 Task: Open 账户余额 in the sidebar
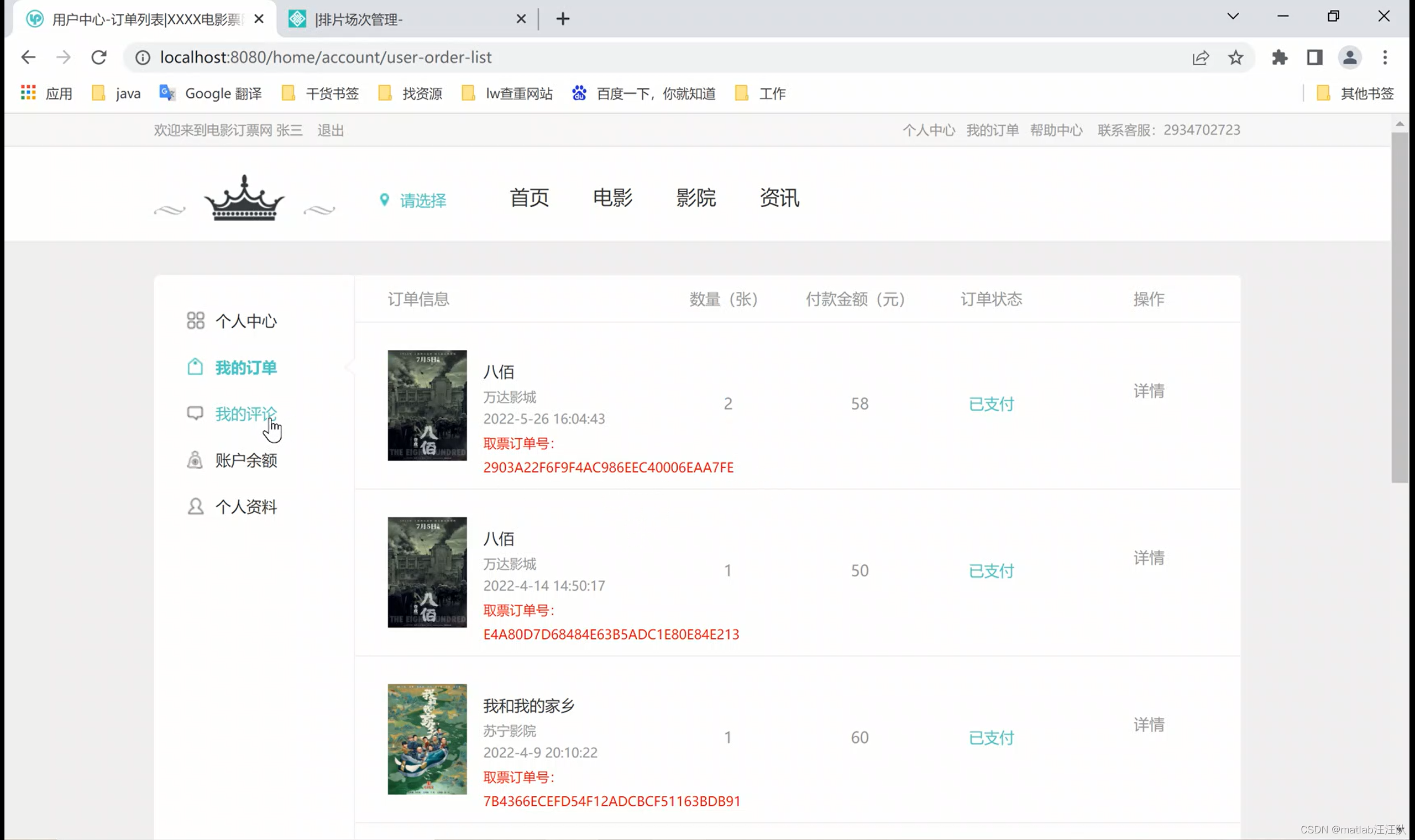[x=245, y=460]
